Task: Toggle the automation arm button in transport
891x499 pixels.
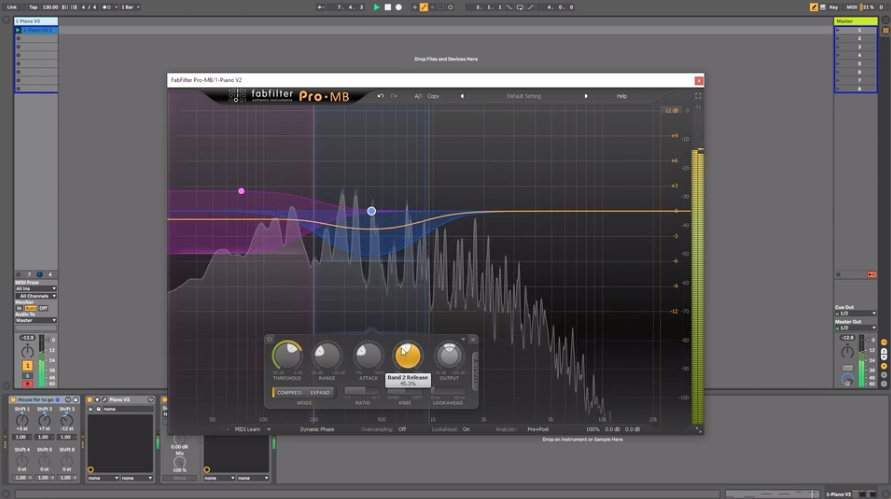Action: tap(423, 7)
